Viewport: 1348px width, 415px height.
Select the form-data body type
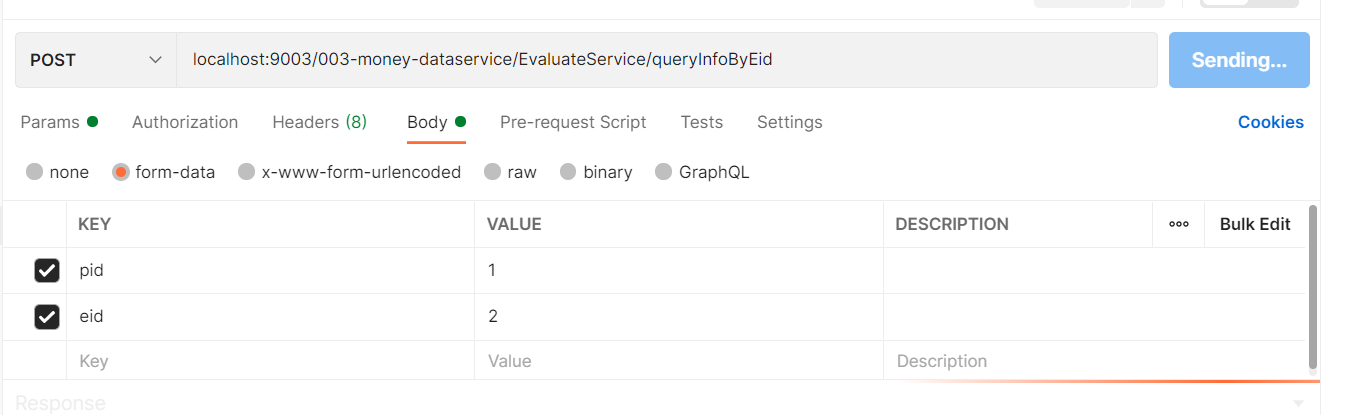tap(121, 172)
